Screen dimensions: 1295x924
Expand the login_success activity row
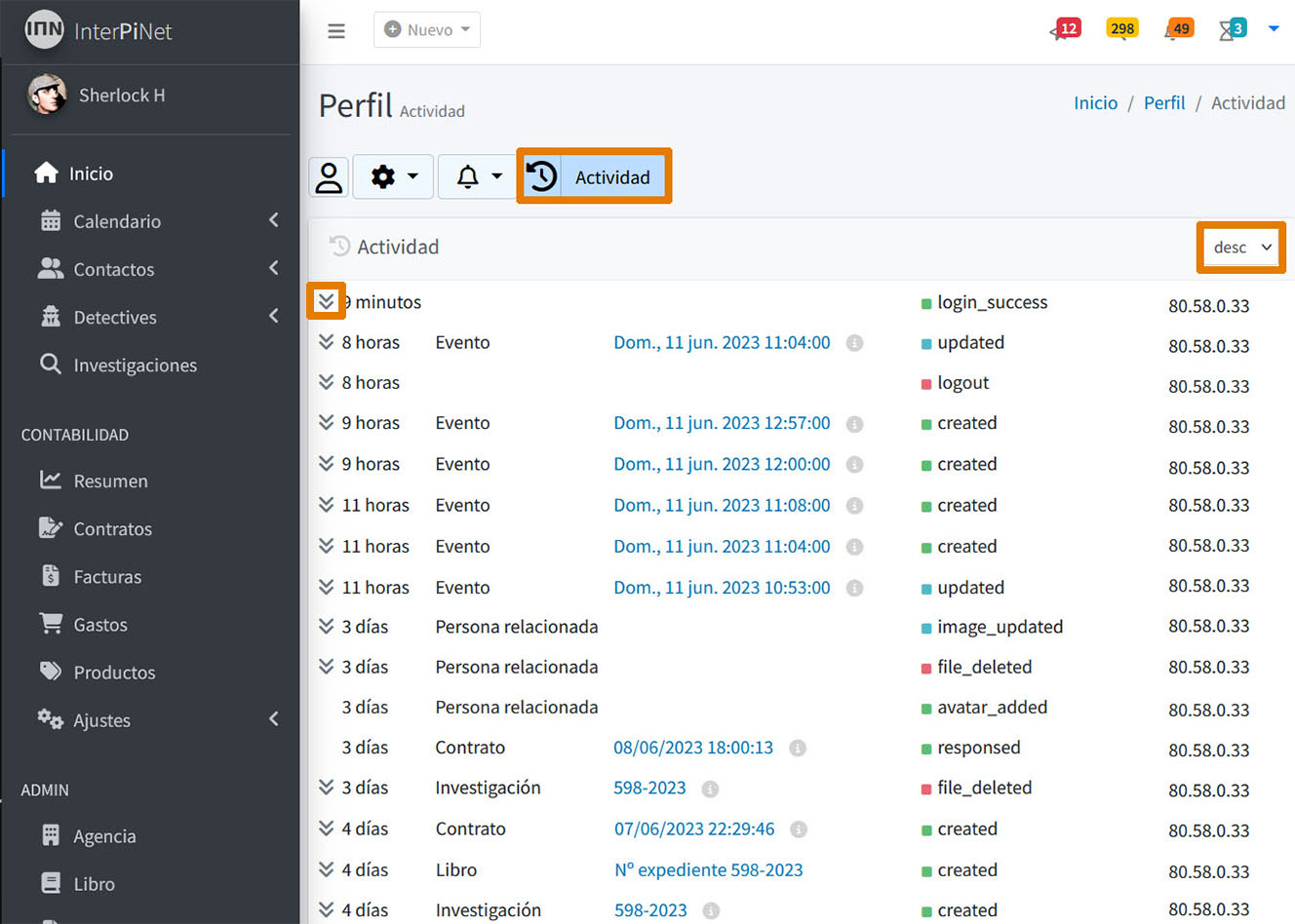pyautogui.click(x=326, y=301)
